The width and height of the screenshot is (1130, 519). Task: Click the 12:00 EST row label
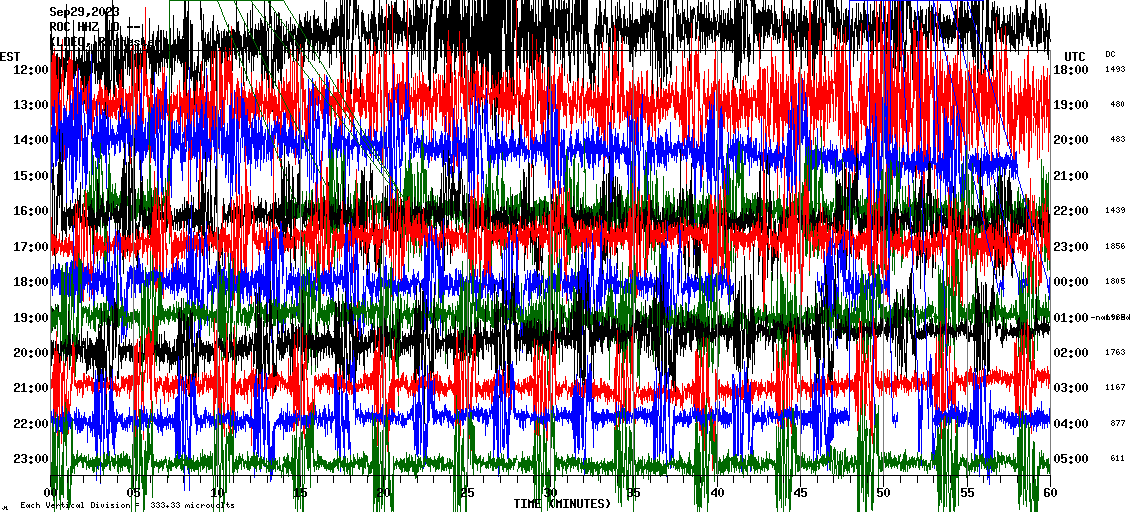click(30, 70)
